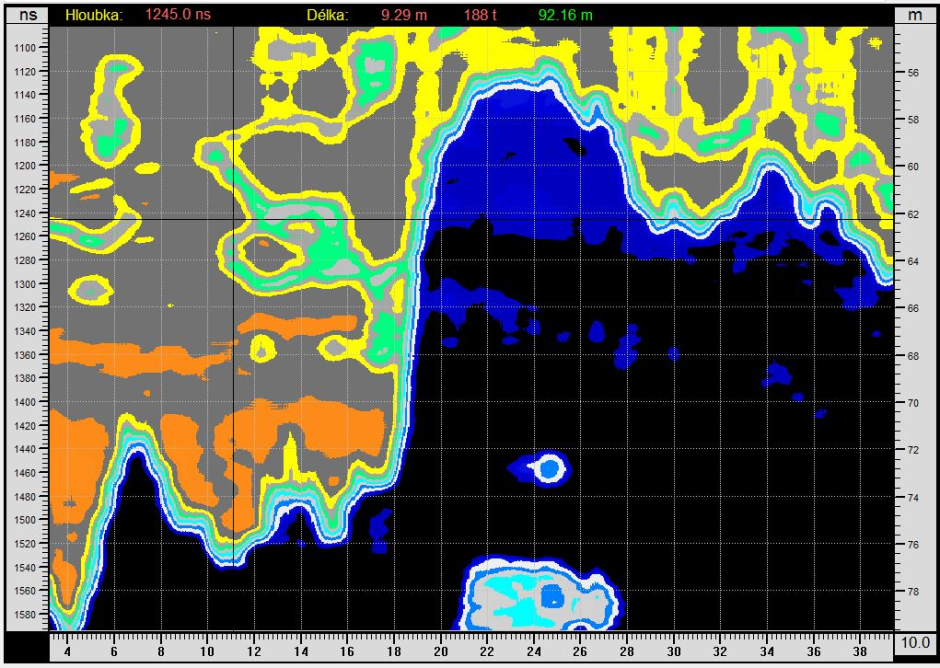Click the 'Hloubka:' label in header

coord(93,15)
